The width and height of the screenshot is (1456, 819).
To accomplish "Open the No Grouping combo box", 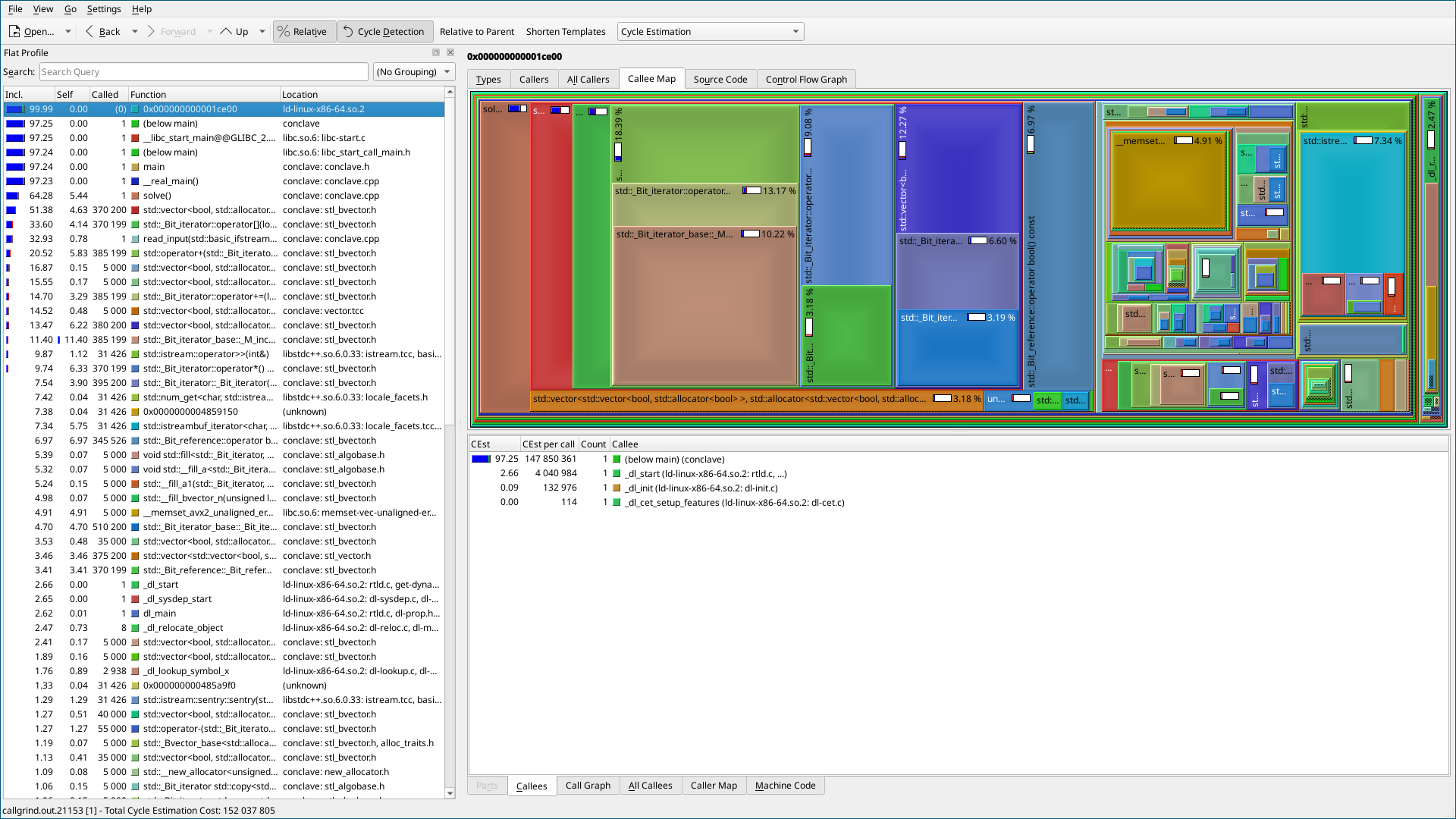I will (413, 72).
